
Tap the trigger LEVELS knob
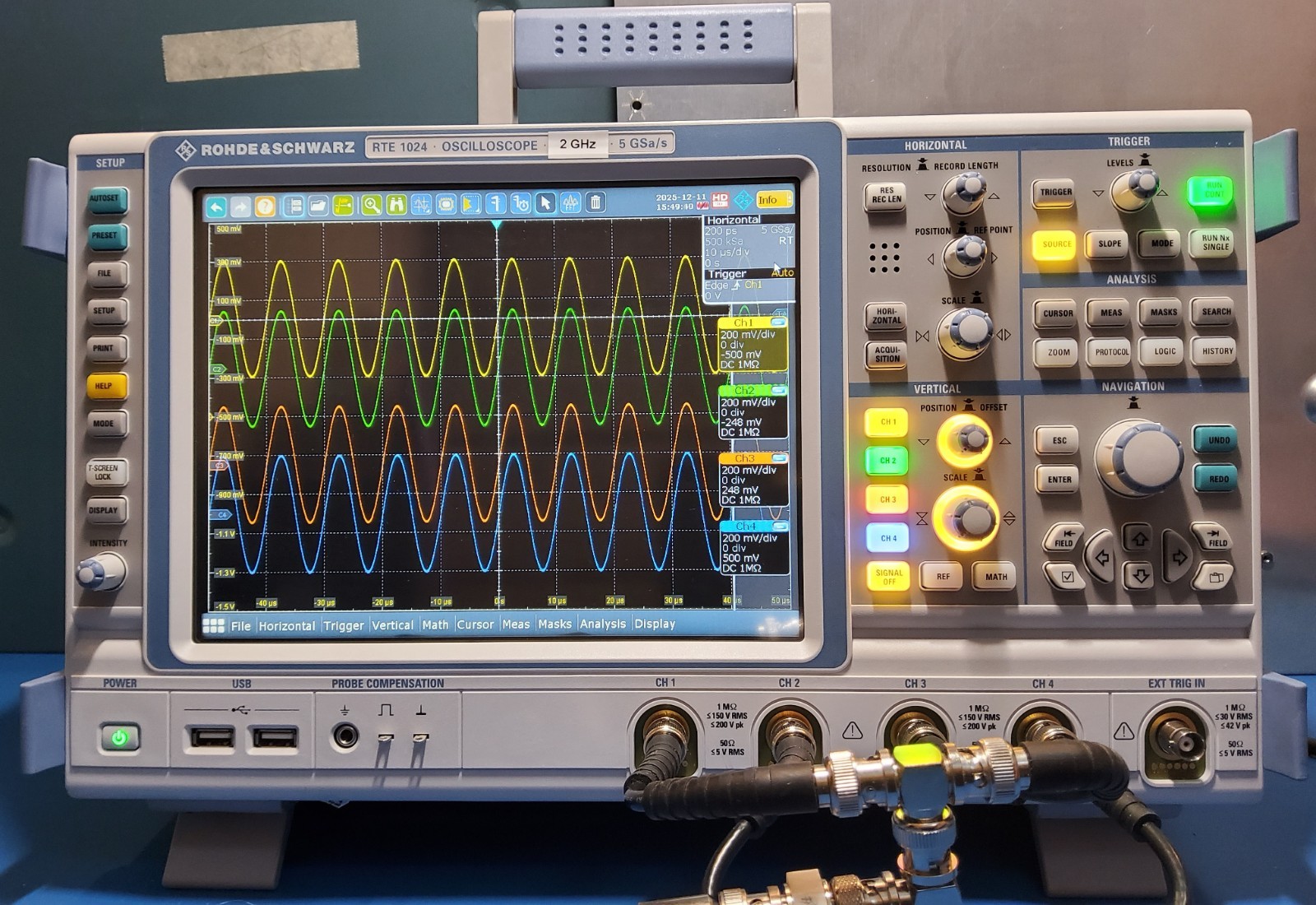pyautogui.click(x=1134, y=190)
